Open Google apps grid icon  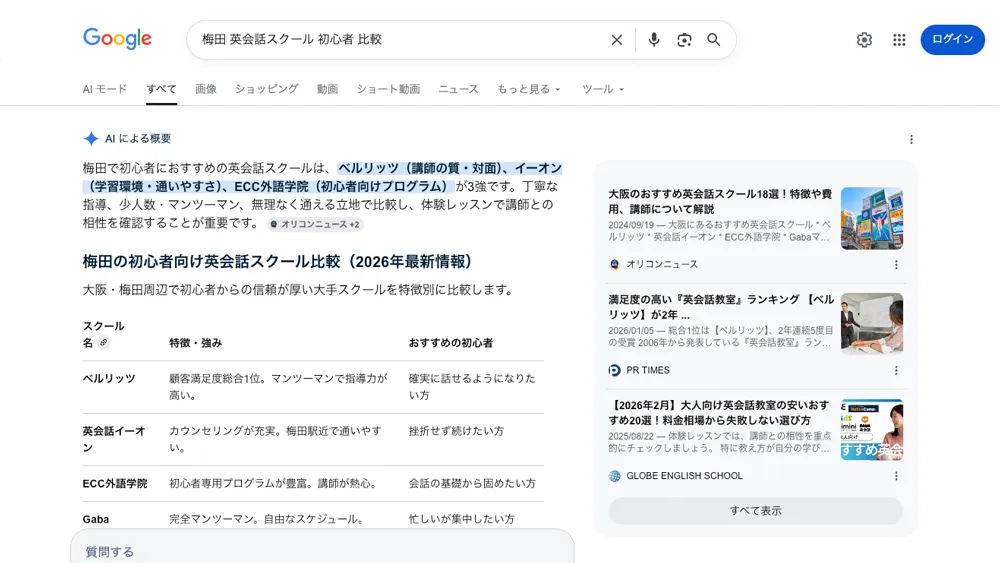[899, 40]
